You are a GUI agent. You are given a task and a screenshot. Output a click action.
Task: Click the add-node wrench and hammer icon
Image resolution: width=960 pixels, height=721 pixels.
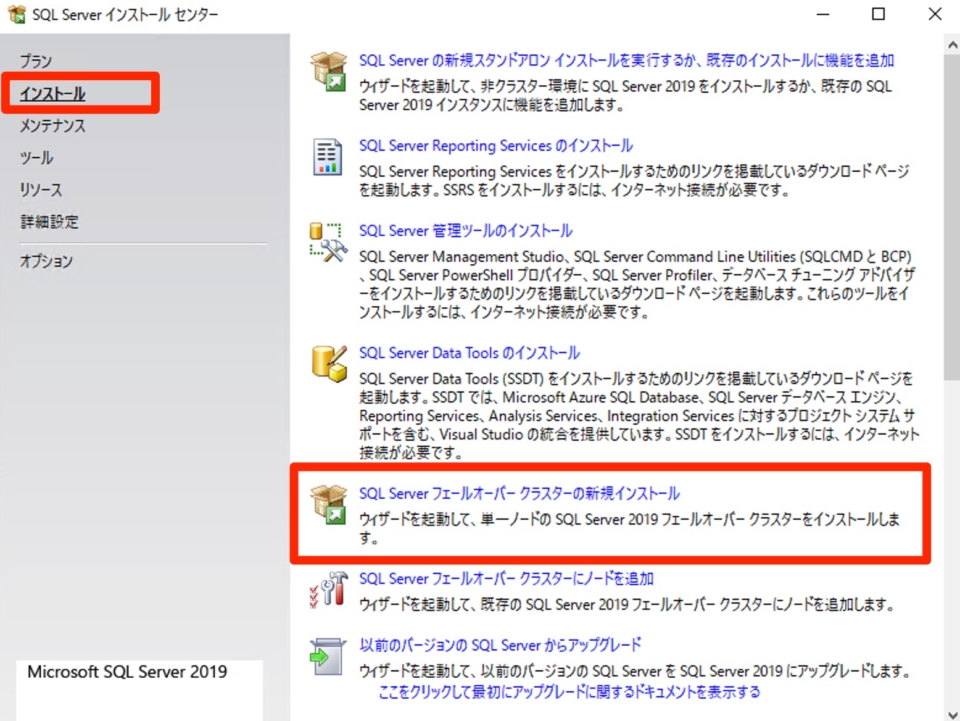point(329,589)
